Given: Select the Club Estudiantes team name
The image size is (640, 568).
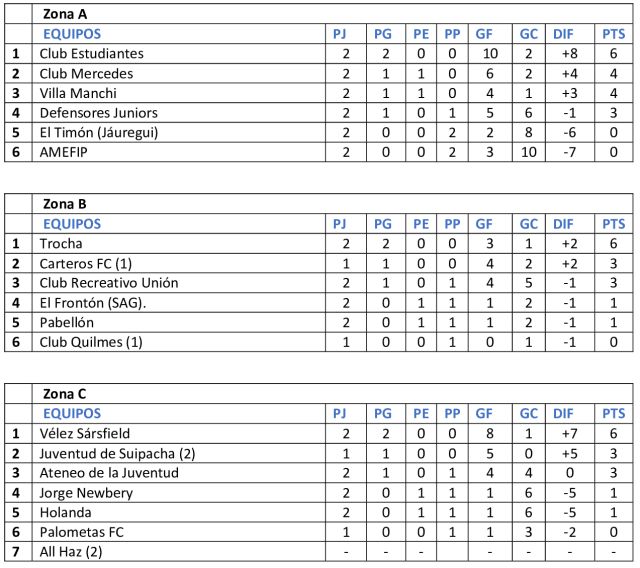Looking at the screenshot, I should (x=91, y=54).
